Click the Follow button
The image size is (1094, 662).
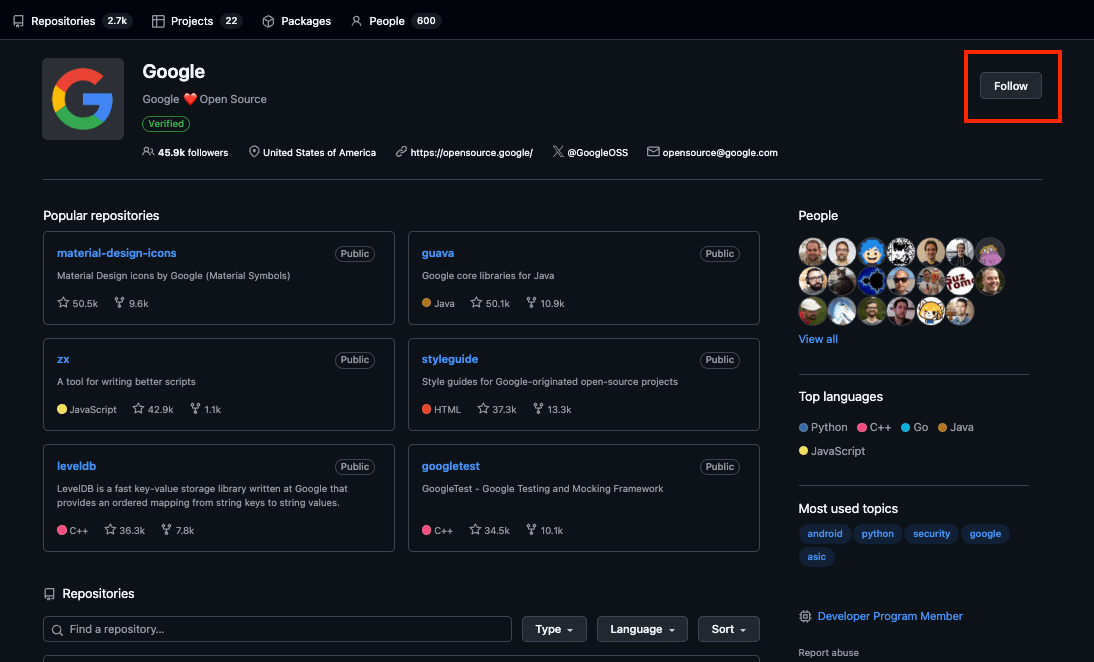click(x=1010, y=86)
